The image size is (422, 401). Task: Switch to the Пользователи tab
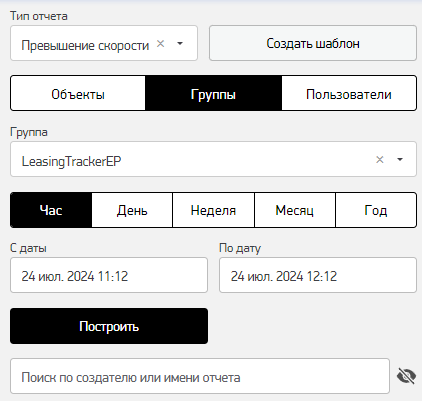point(349,93)
